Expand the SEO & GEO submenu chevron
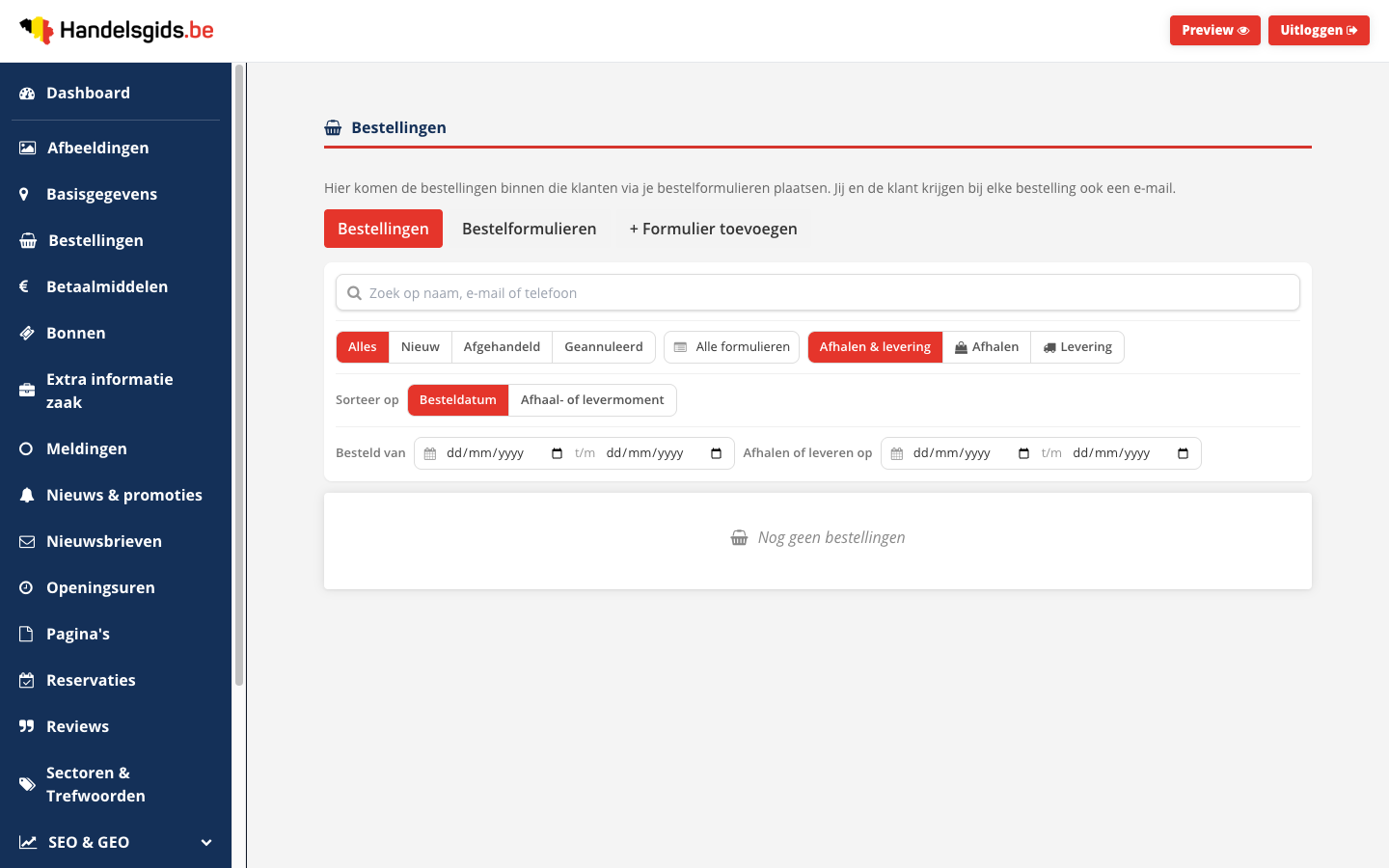Image resolution: width=1389 pixels, height=868 pixels. [x=206, y=842]
